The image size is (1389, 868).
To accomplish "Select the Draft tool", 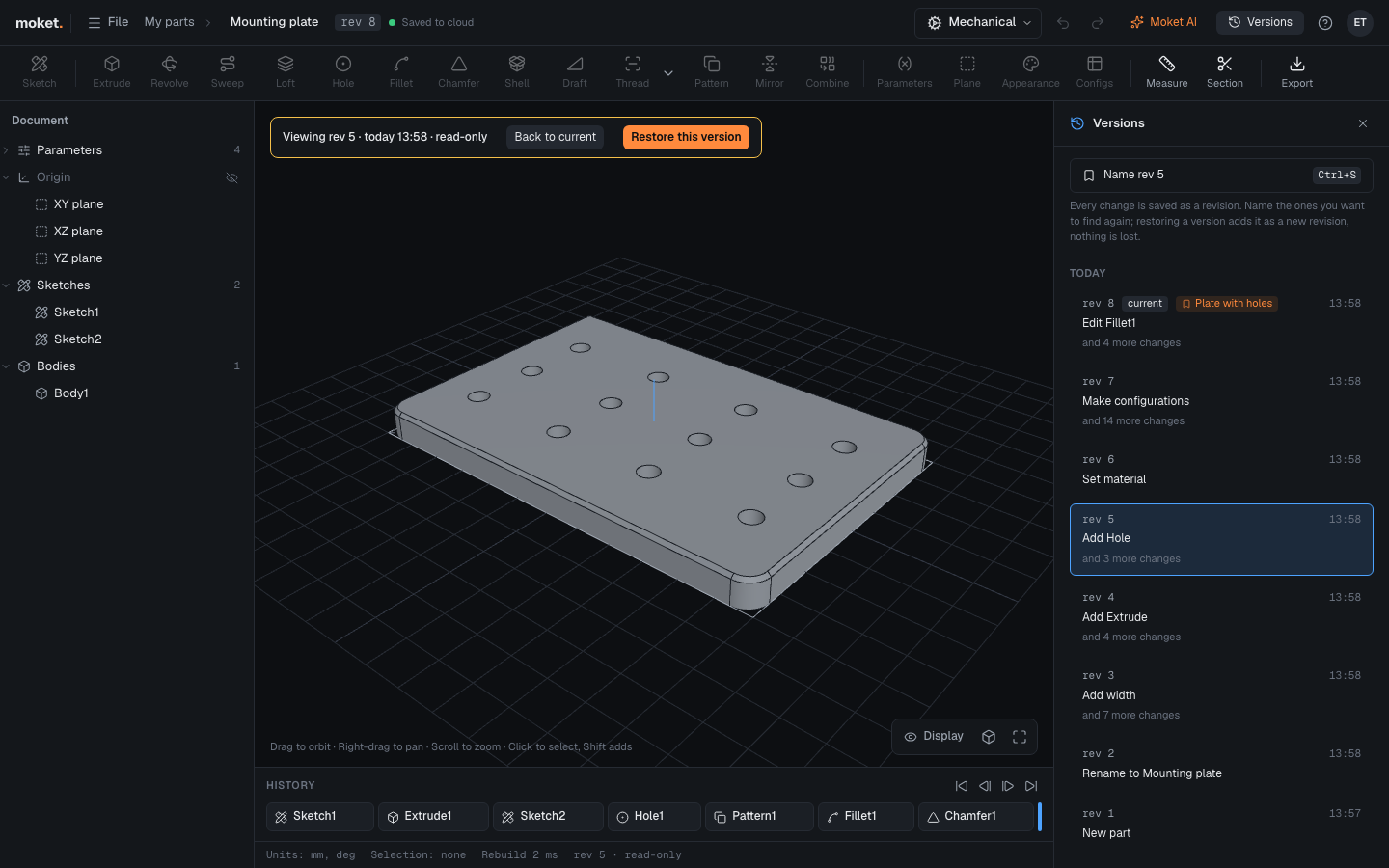I will (575, 72).
